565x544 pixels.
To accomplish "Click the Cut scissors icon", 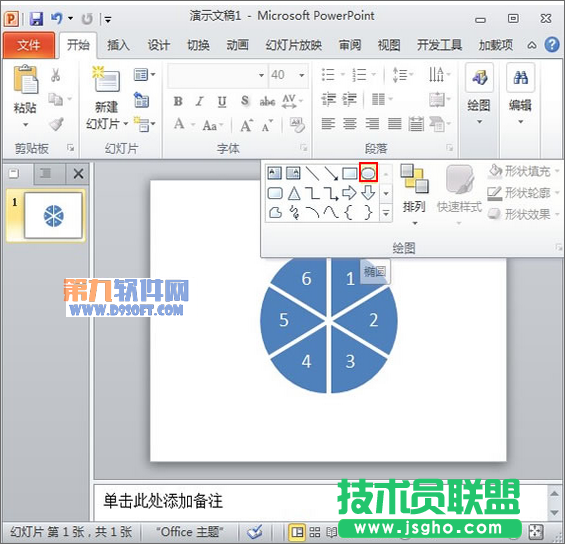I will pos(55,75).
